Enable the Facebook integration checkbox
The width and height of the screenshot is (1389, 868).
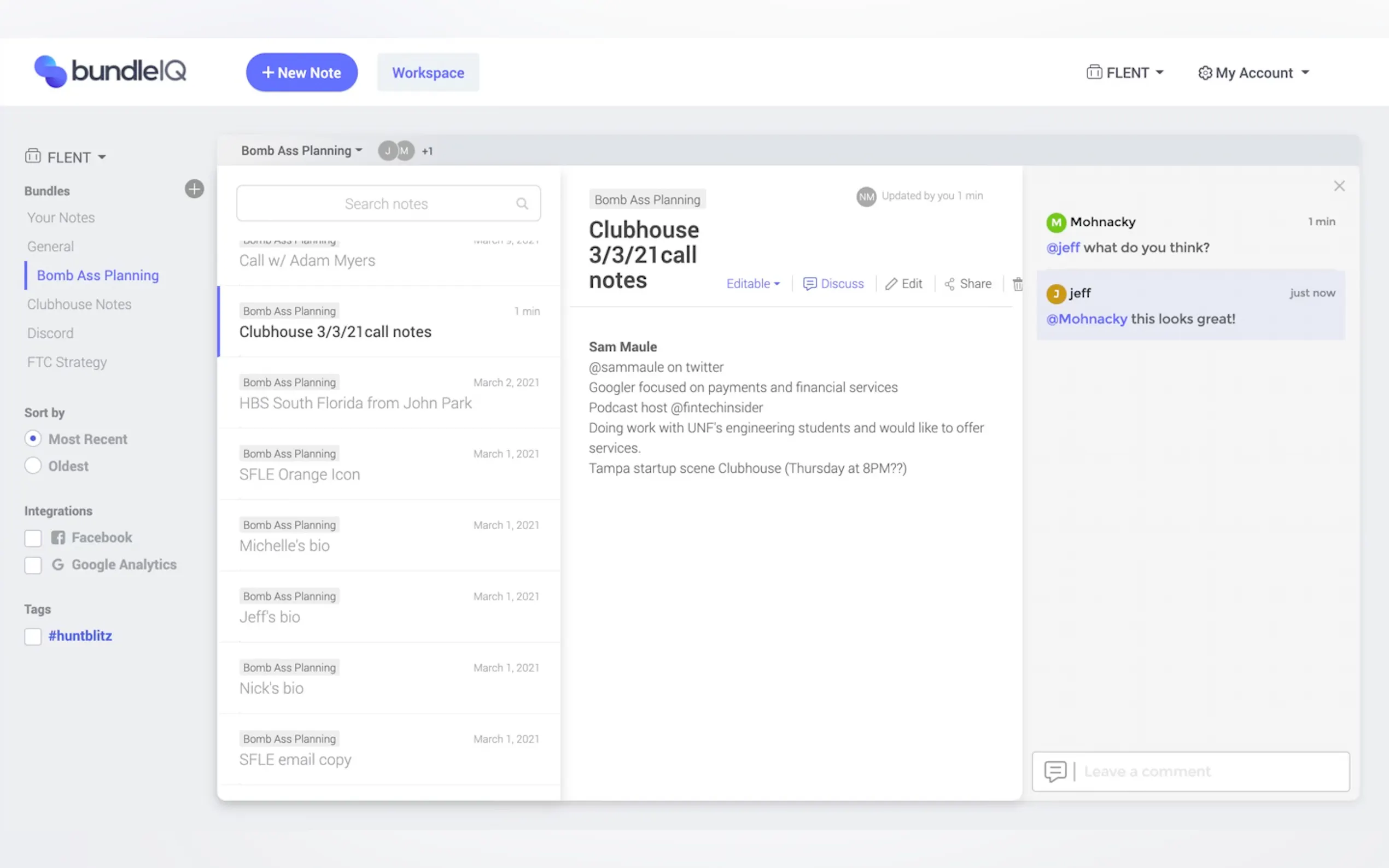click(33, 538)
